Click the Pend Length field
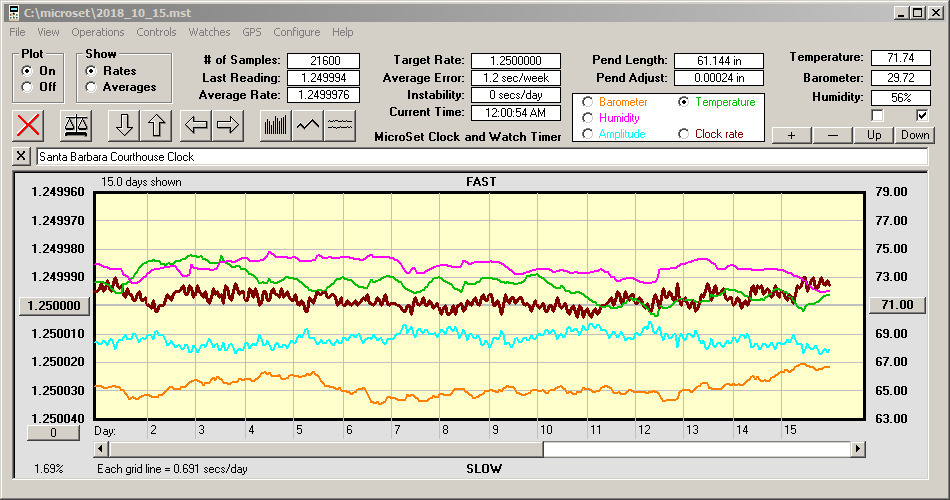The image size is (950, 500). [x=719, y=61]
